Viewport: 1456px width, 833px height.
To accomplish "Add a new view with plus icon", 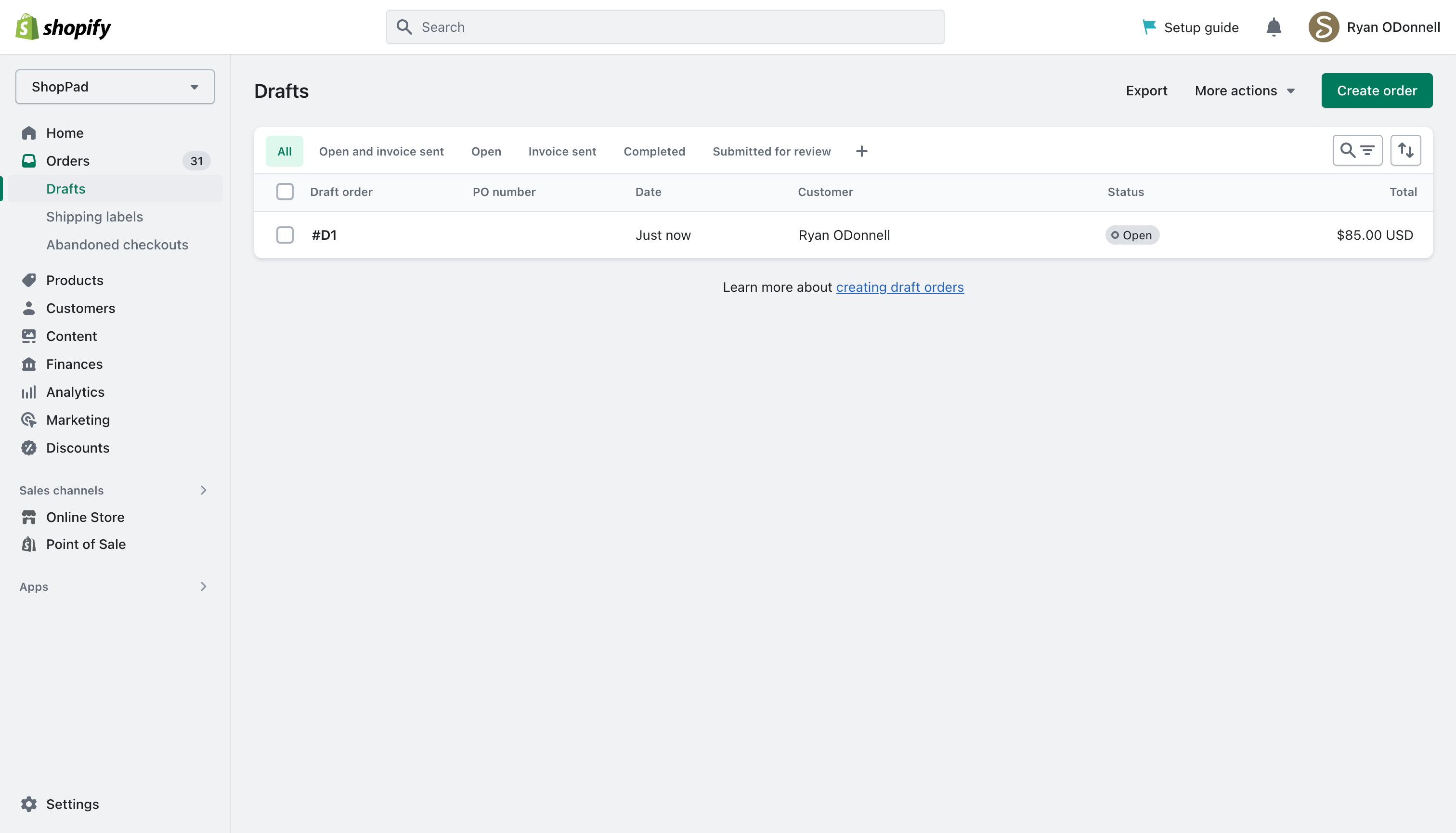I will click(x=861, y=152).
